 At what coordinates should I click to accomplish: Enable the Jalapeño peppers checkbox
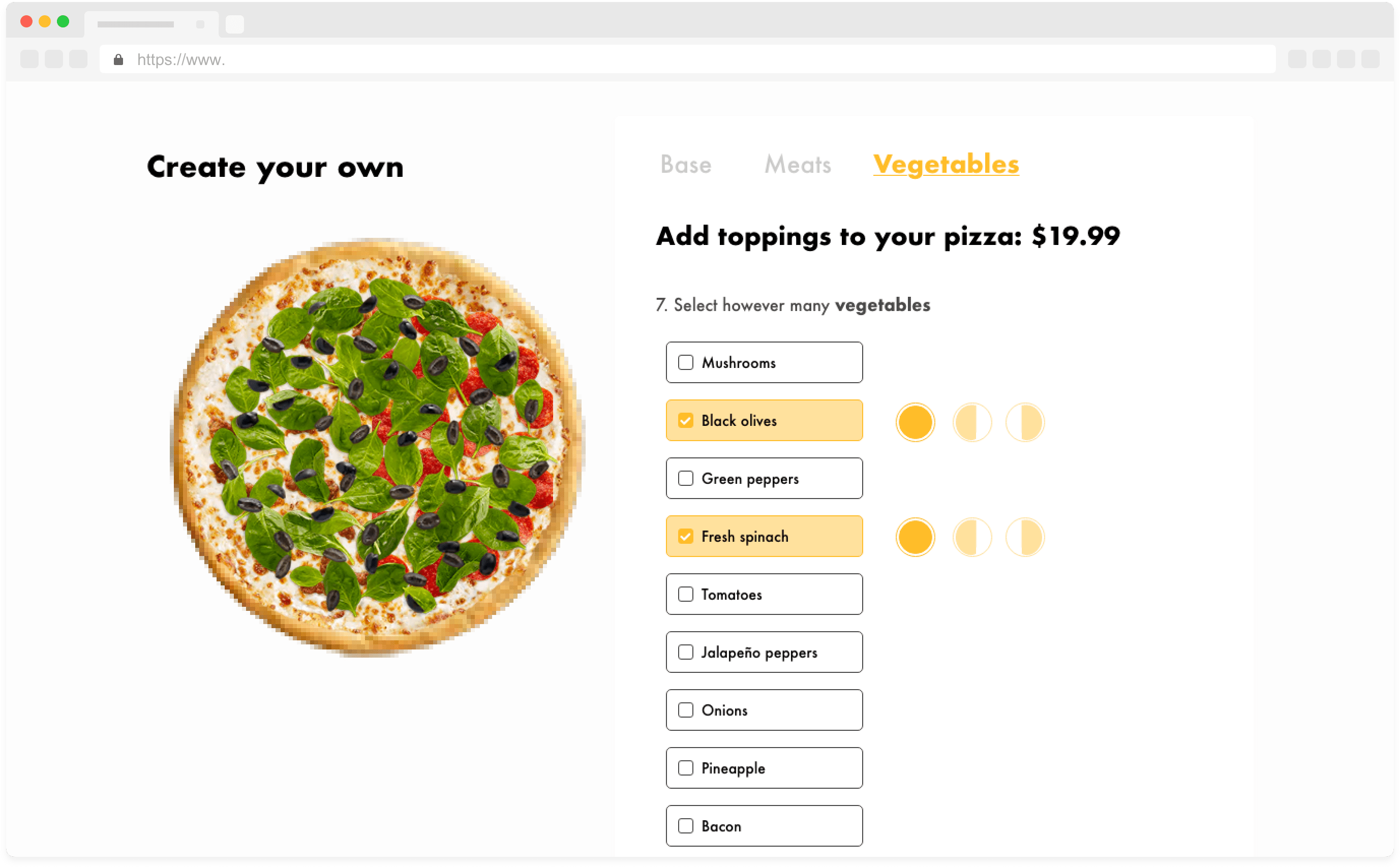685,652
